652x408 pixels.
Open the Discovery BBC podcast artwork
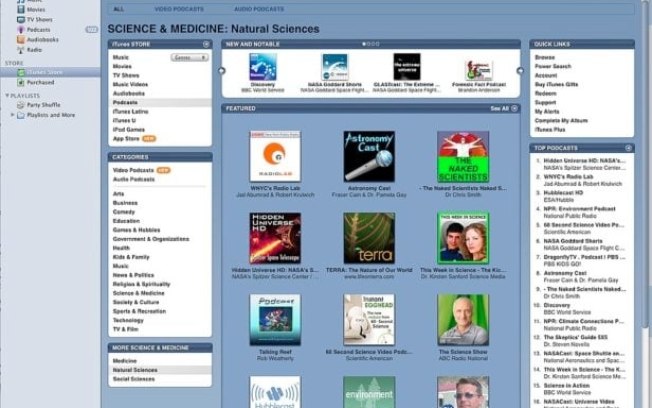263,67
